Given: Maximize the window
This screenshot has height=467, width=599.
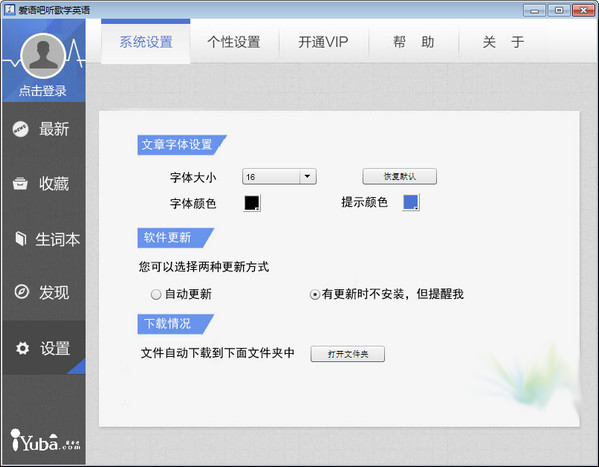Looking at the screenshot, I should [x=559, y=10].
